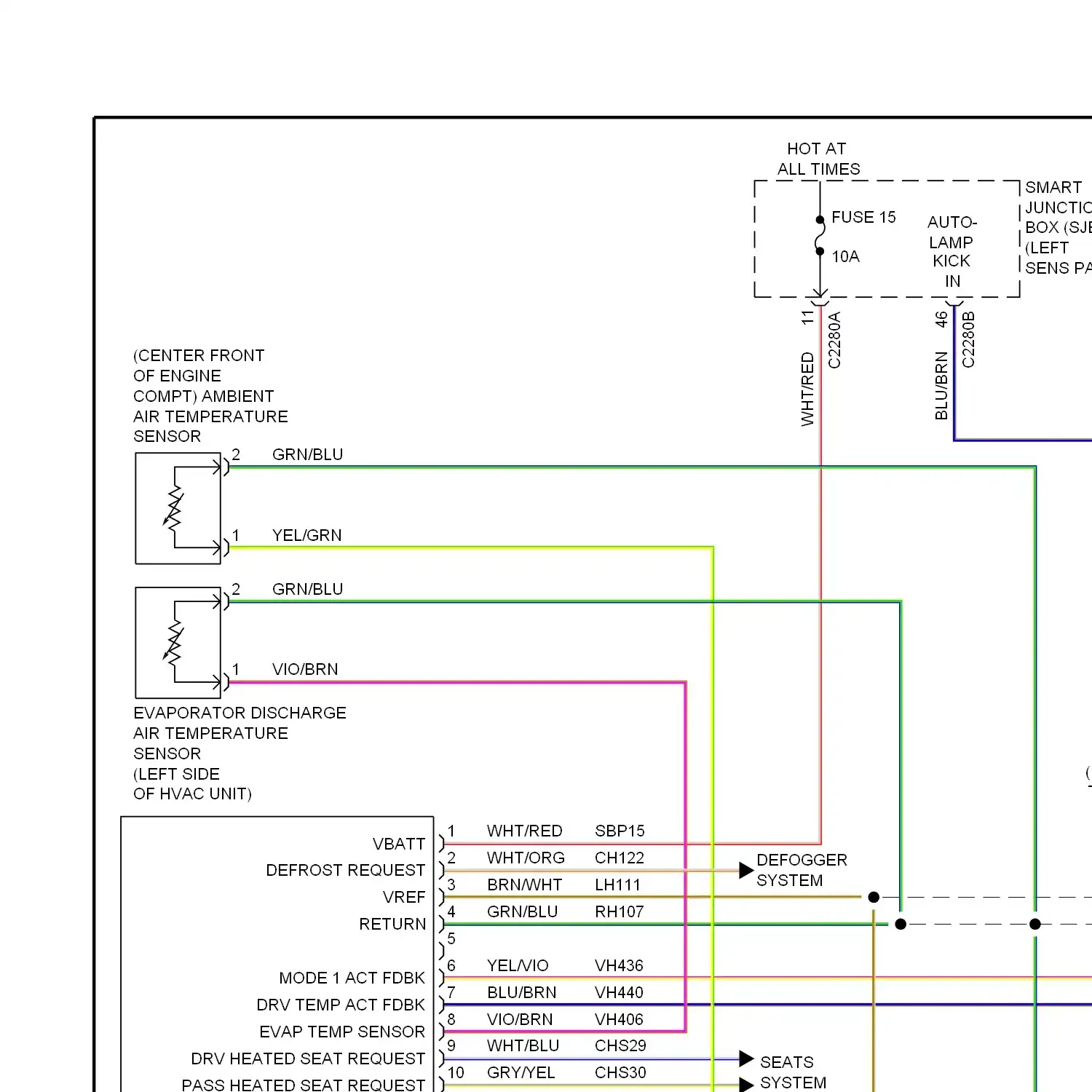Click 'YEL/VIO' wire color on pin 6 row
The width and height of the screenshot is (1092, 1092).
click(518, 965)
